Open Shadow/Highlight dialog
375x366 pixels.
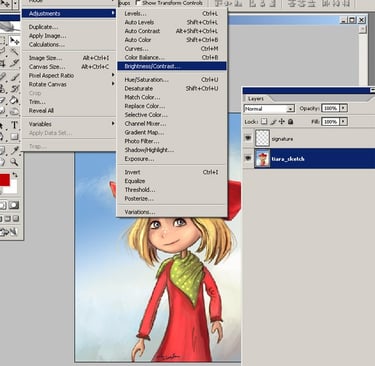click(x=172, y=150)
